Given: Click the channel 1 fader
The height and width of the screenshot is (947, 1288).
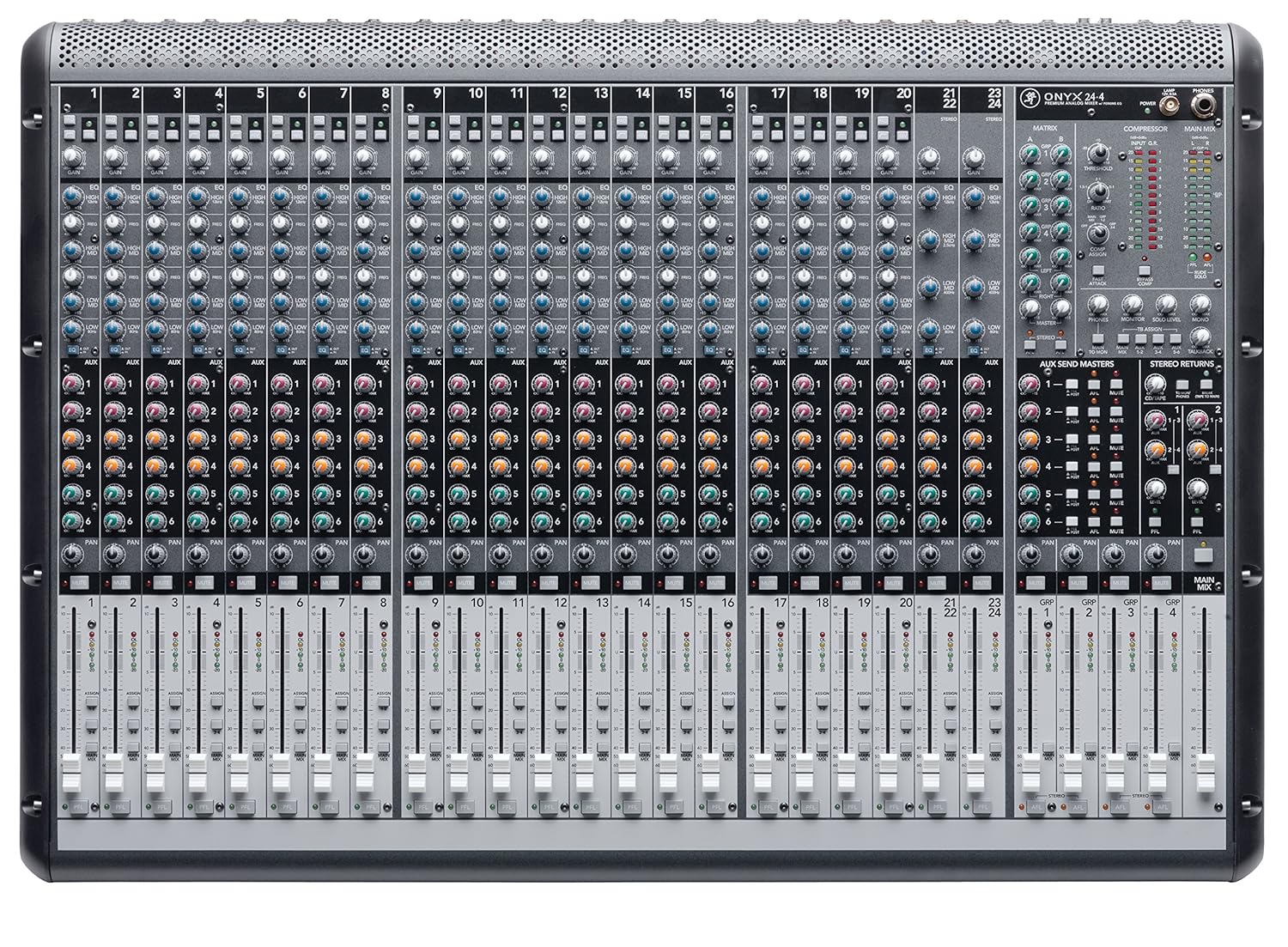Looking at the screenshot, I should coord(74,774).
